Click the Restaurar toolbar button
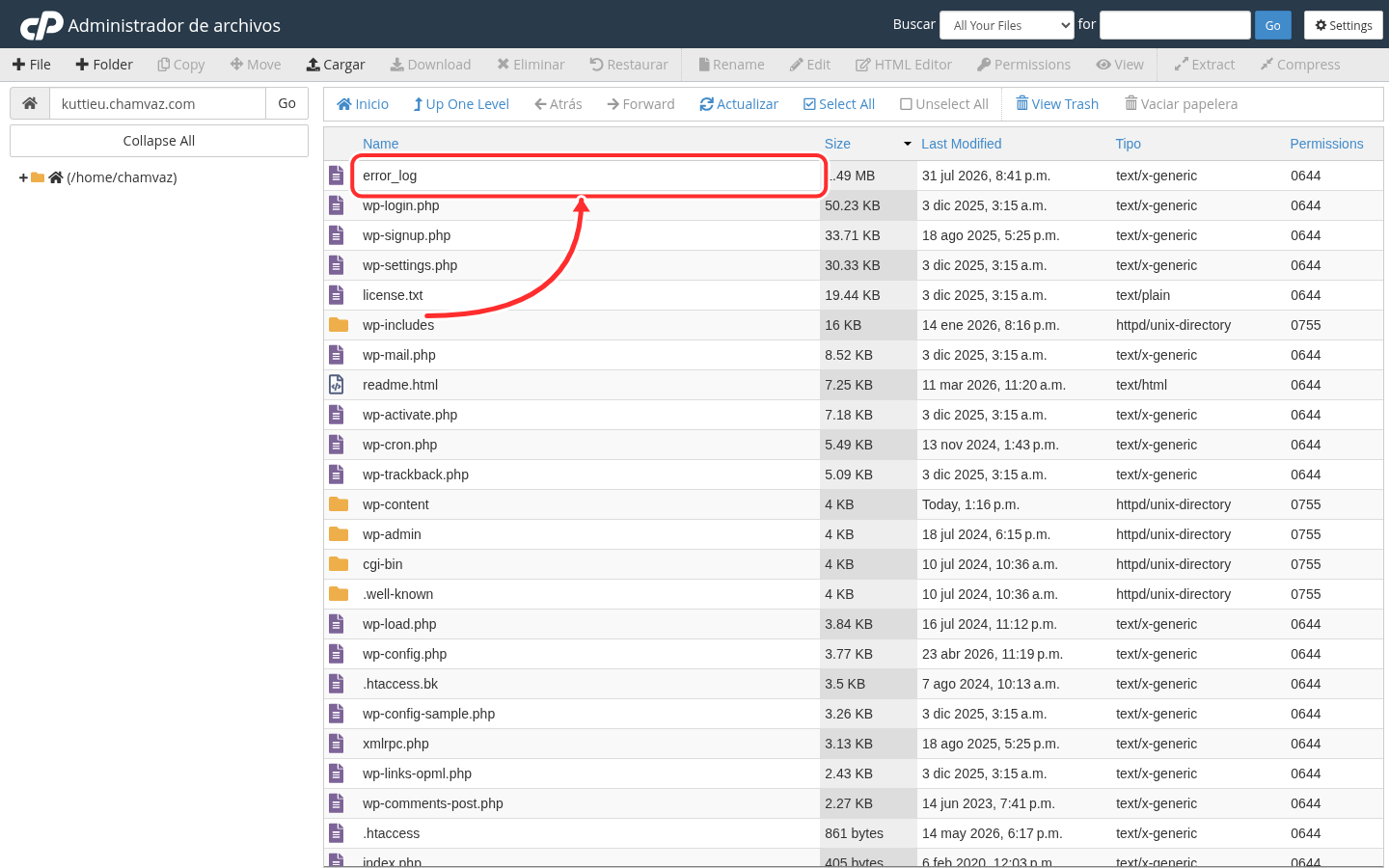Screen dimensions: 1389x868 point(629,65)
